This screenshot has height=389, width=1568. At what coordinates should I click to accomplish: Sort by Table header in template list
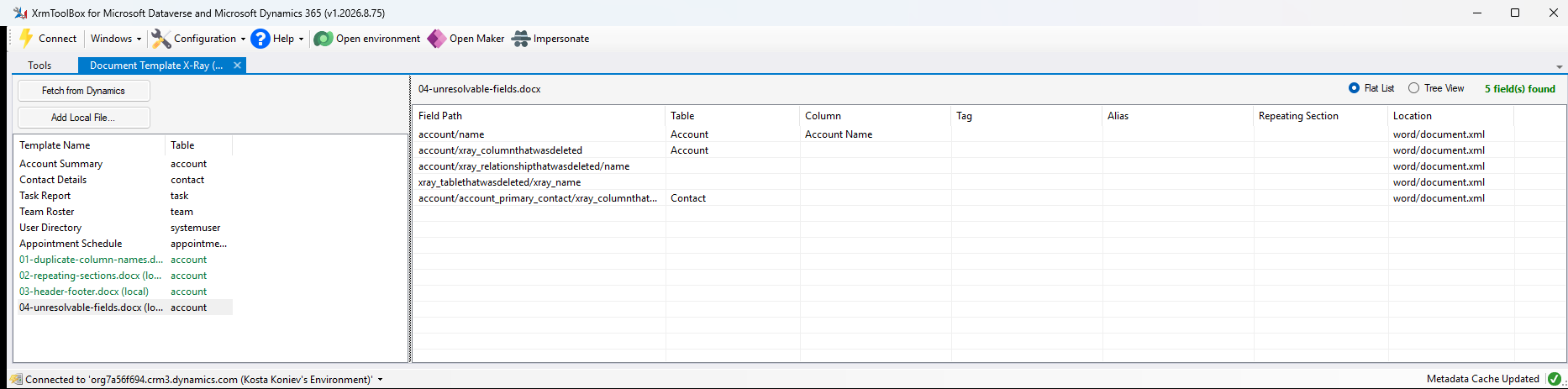tap(199, 145)
